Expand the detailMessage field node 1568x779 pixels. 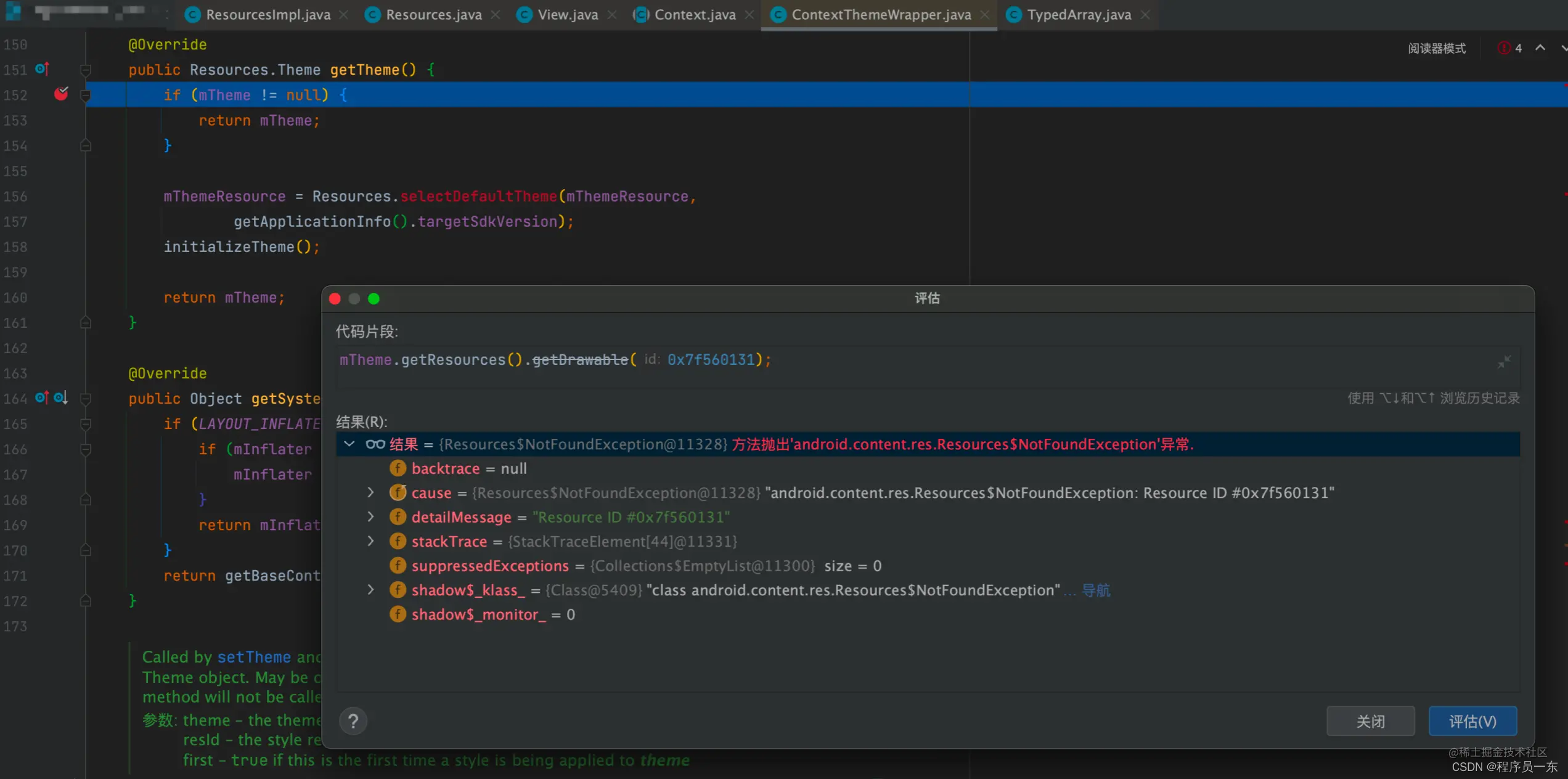pos(370,516)
